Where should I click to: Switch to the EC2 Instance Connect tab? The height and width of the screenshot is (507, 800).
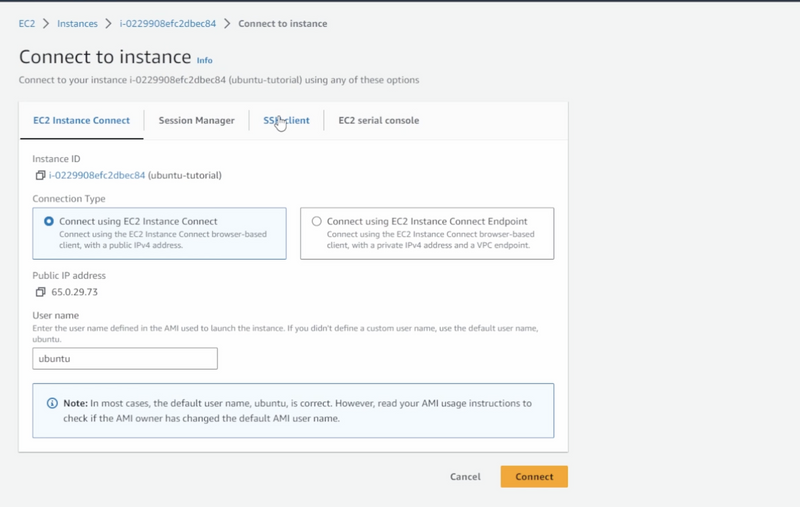coord(82,121)
